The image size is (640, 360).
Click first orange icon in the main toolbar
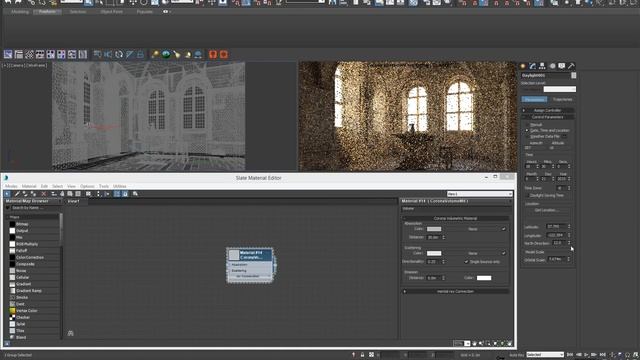click(213, 54)
